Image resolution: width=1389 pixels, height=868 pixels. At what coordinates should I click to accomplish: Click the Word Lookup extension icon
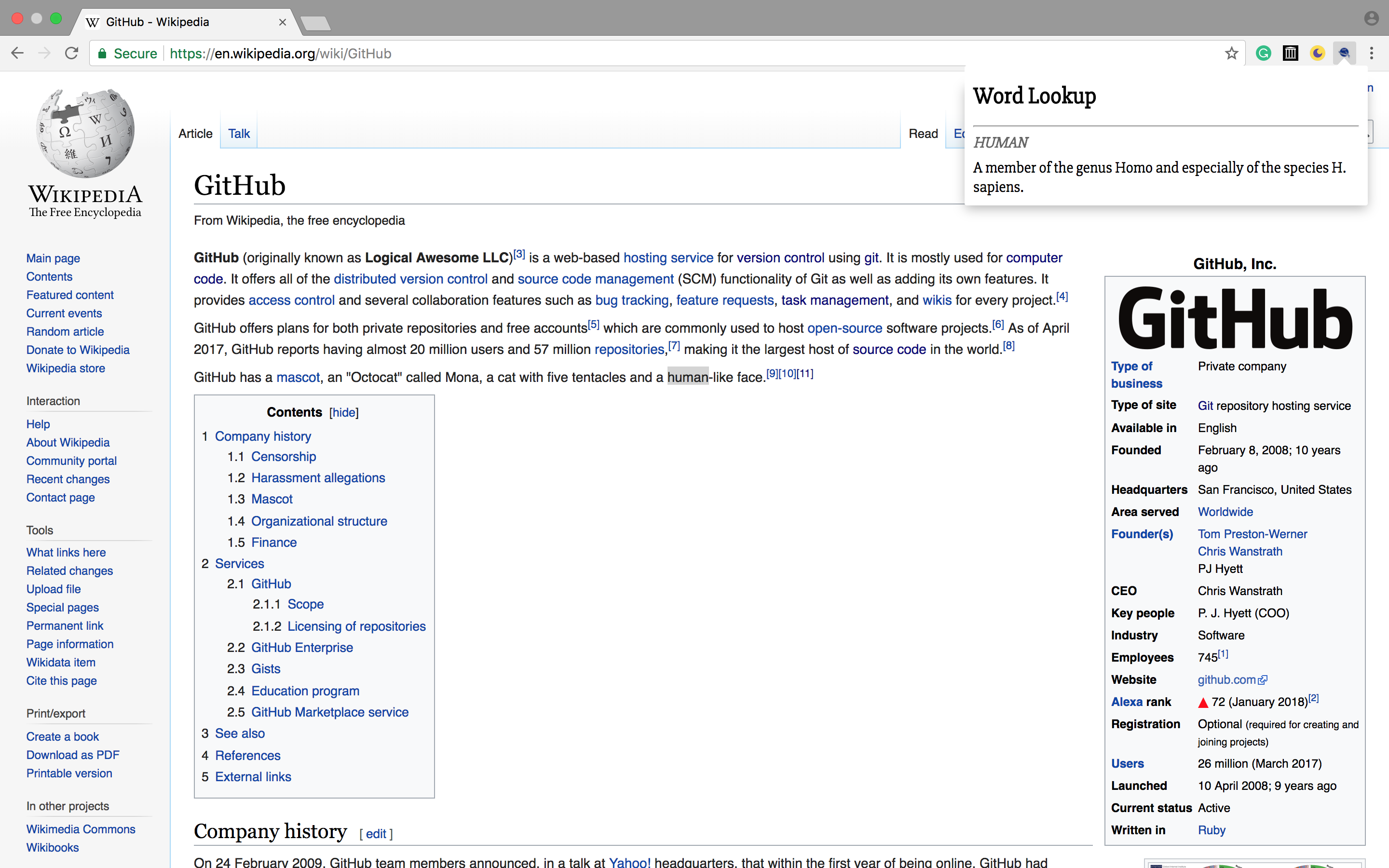click(x=1344, y=54)
